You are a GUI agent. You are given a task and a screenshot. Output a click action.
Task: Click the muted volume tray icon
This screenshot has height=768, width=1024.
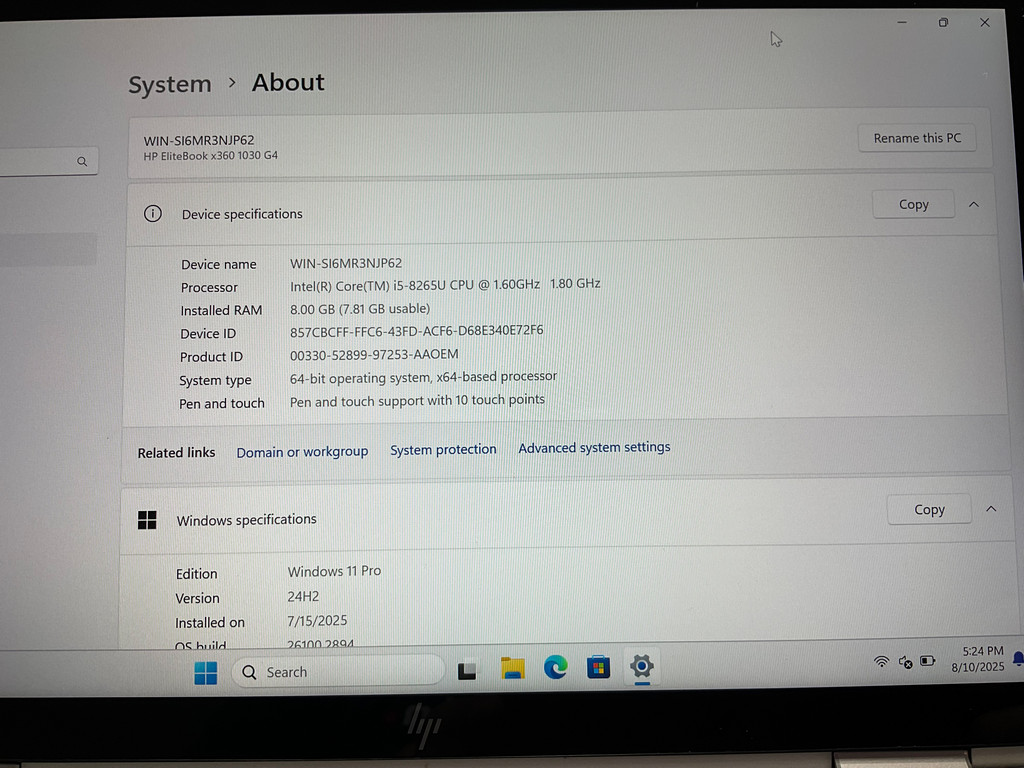tap(905, 662)
